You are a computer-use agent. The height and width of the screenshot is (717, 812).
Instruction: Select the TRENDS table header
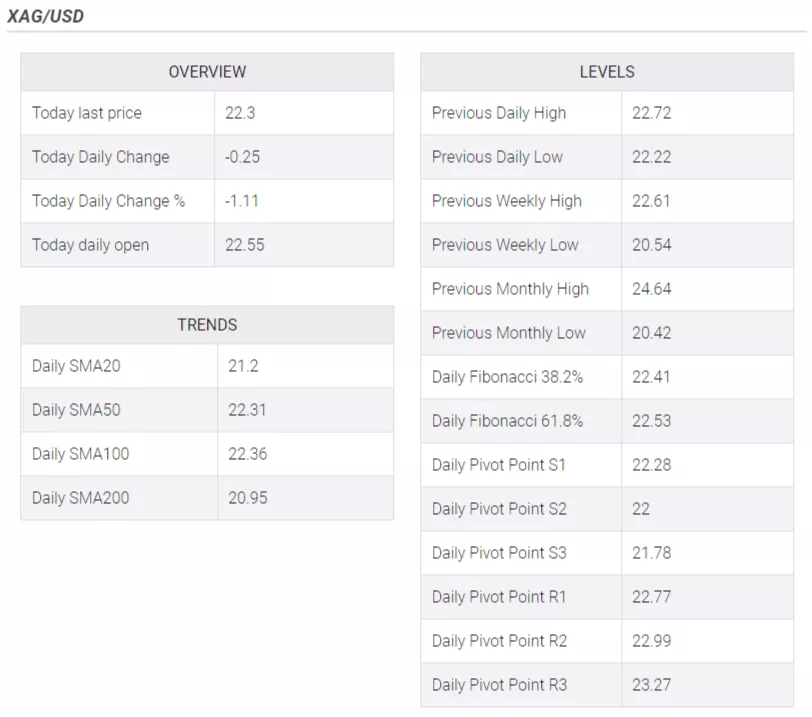pos(207,325)
